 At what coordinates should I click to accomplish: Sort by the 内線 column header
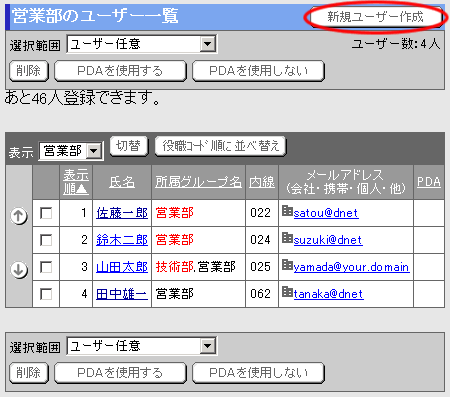262,182
